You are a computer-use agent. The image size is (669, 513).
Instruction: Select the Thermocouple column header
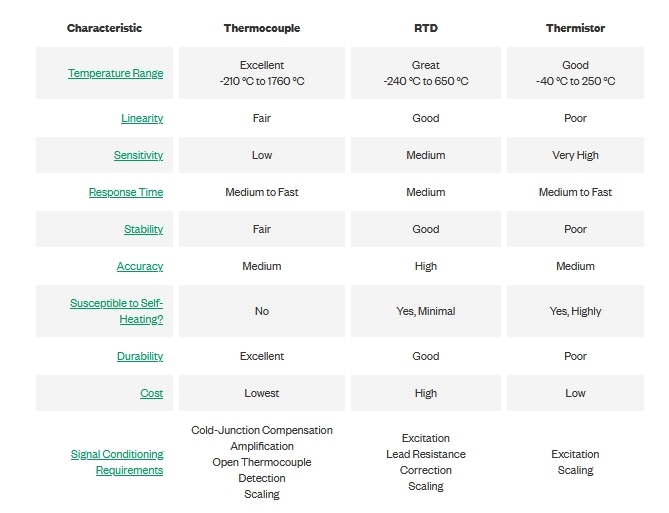coord(261,28)
